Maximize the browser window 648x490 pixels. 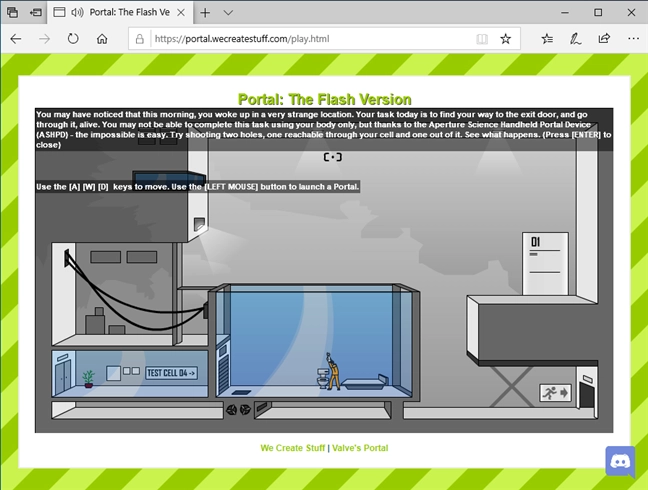(598, 13)
